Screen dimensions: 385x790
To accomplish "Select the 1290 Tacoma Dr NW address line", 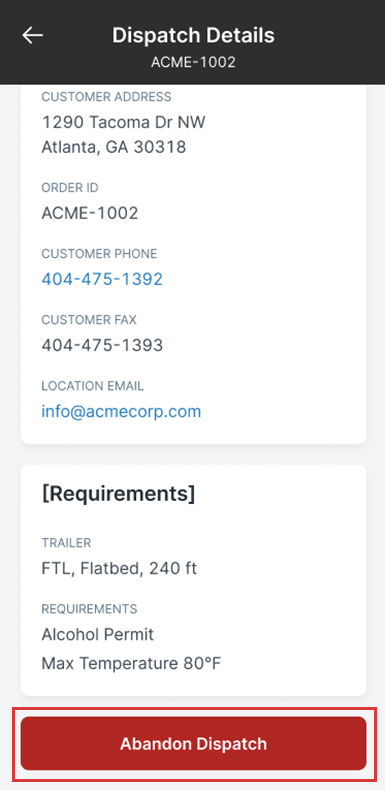I will [123, 122].
